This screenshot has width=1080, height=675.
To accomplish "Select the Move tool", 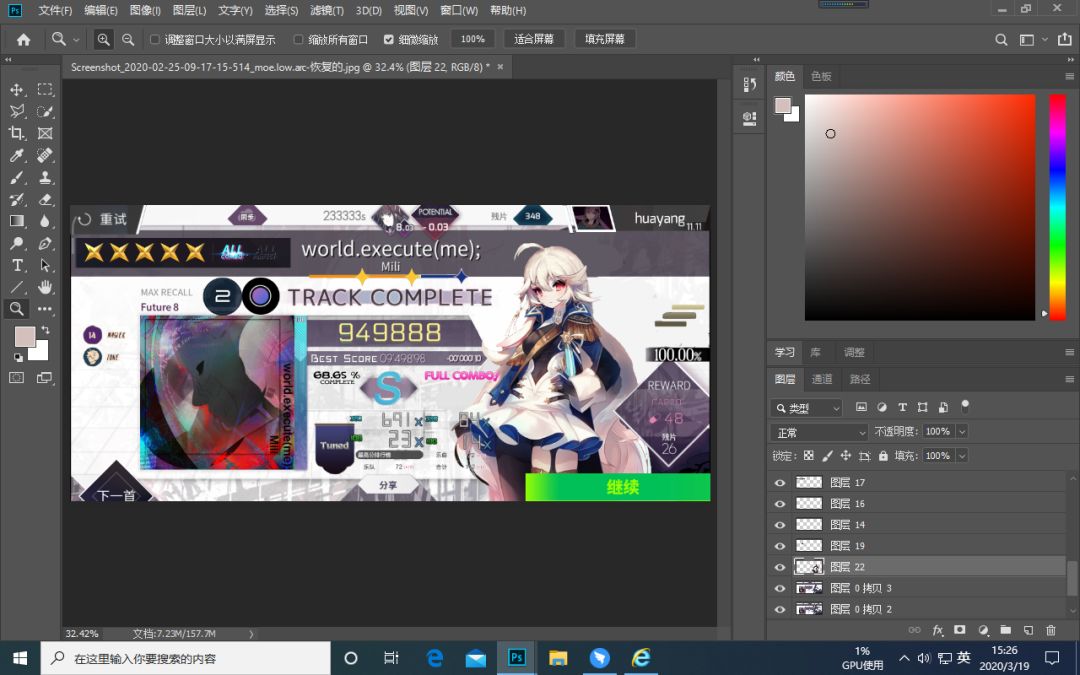I will point(17,90).
